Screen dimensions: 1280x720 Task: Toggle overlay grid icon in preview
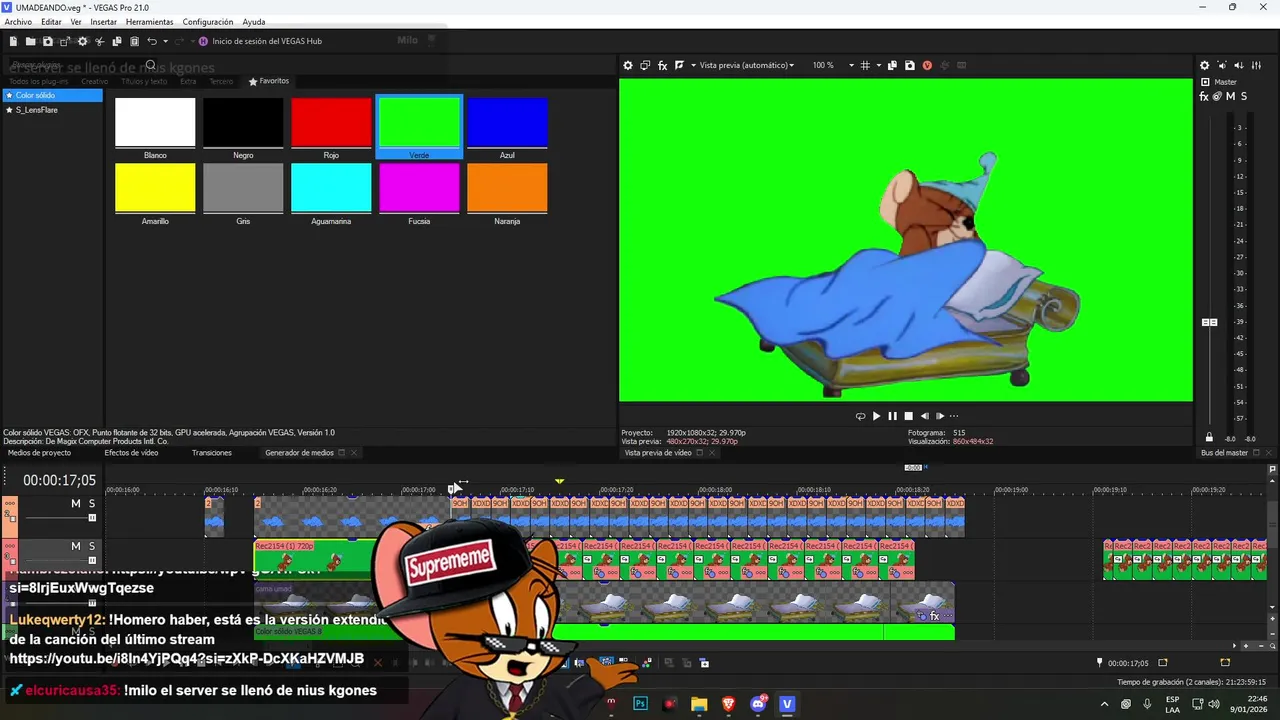[x=865, y=65]
